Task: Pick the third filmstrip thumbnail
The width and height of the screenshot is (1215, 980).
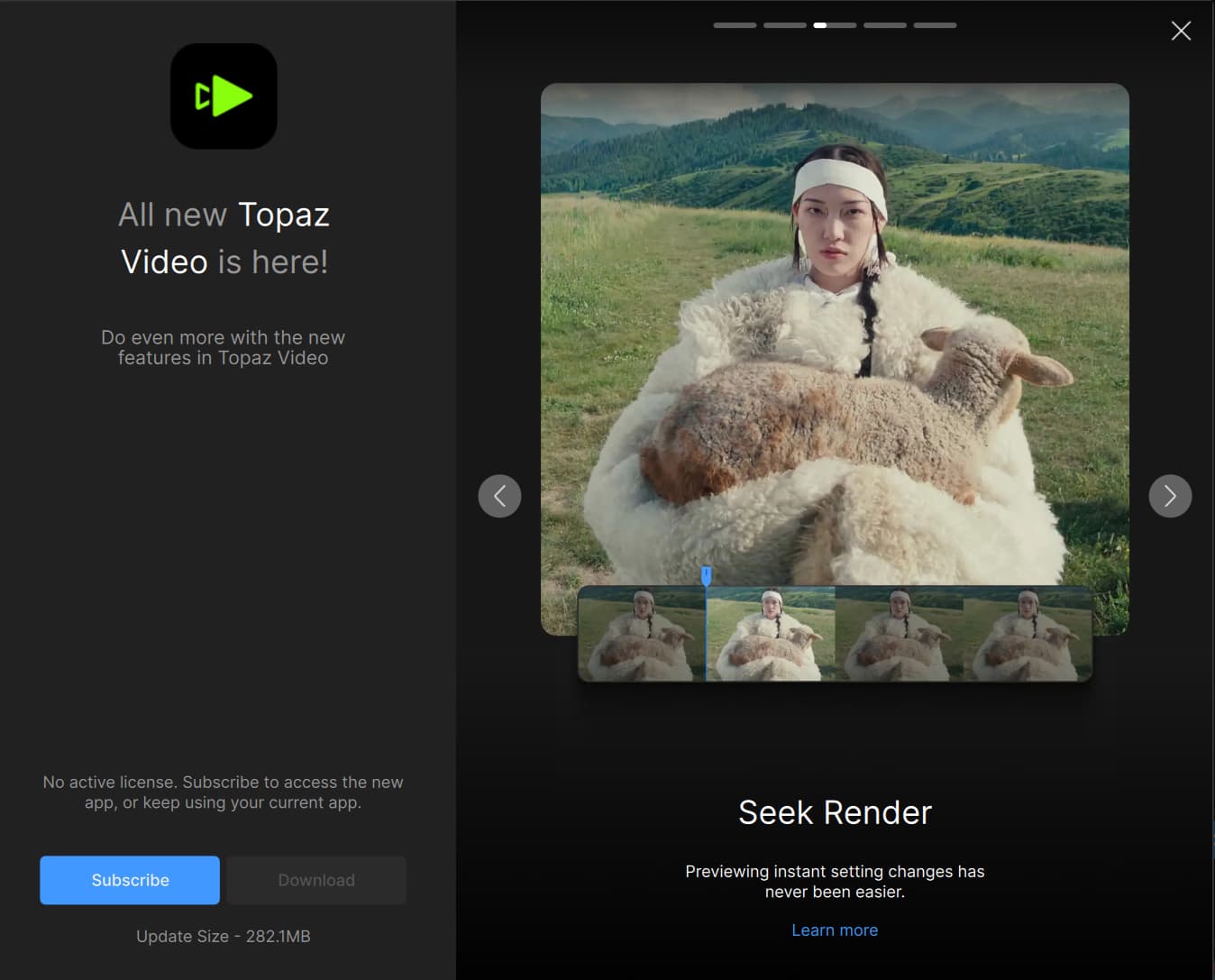Action: click(899, 634)
